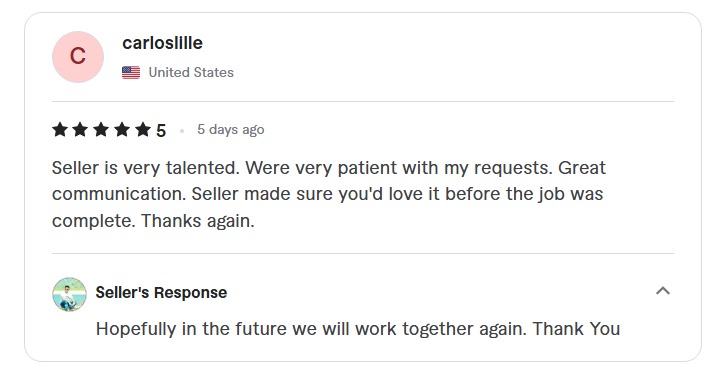725x373 pixels.
Task: Select the United States country label
Action: tap(191, 73)
